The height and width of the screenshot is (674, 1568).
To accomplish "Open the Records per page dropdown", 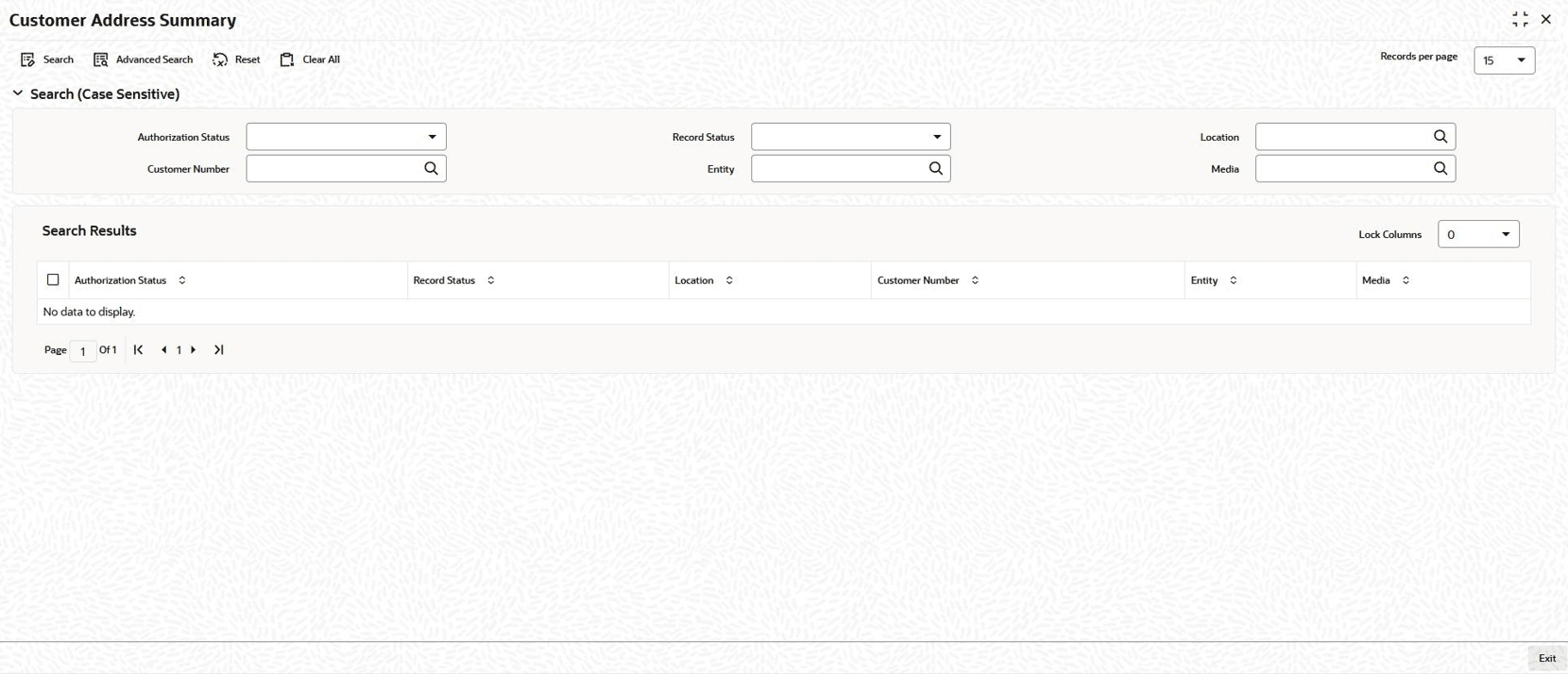I will pyautogui.click(x=1504, y=60).
